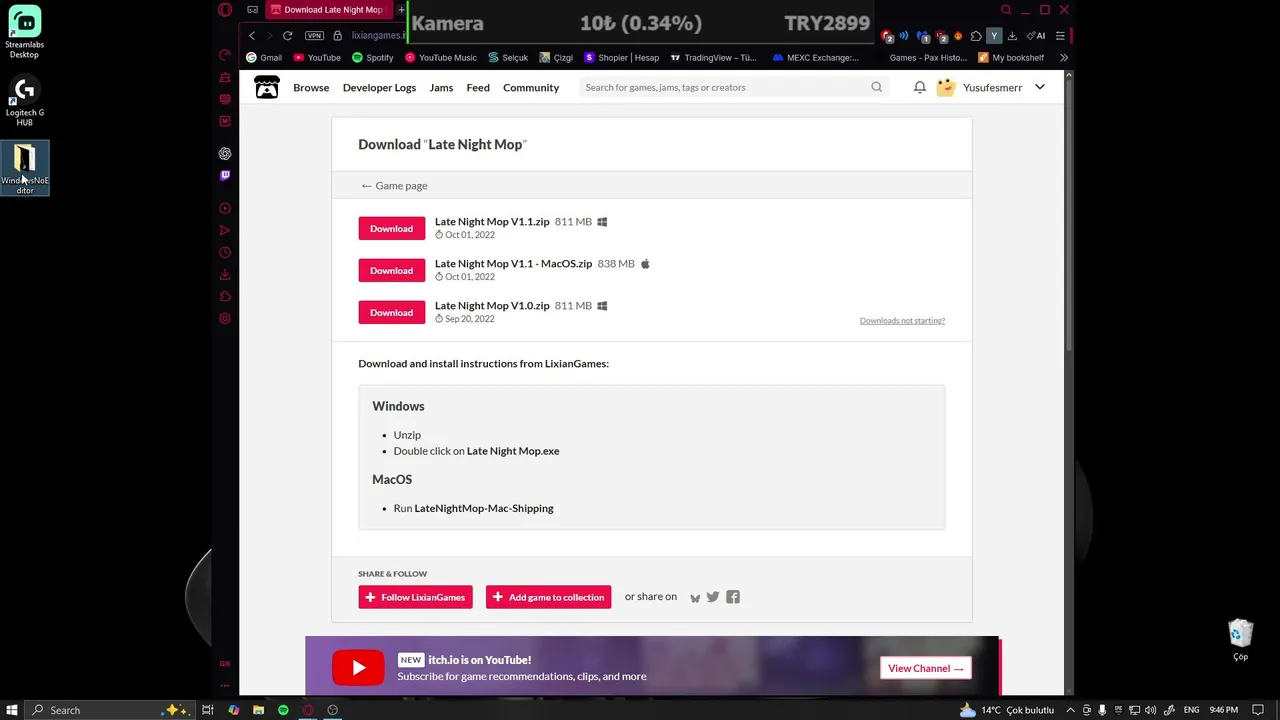Add game to collection
1280x720 pixels.
point(548,597)
